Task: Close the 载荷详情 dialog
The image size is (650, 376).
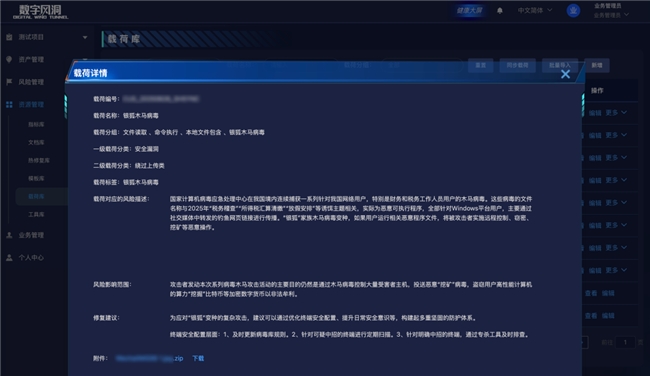Action: click(565, 74)
